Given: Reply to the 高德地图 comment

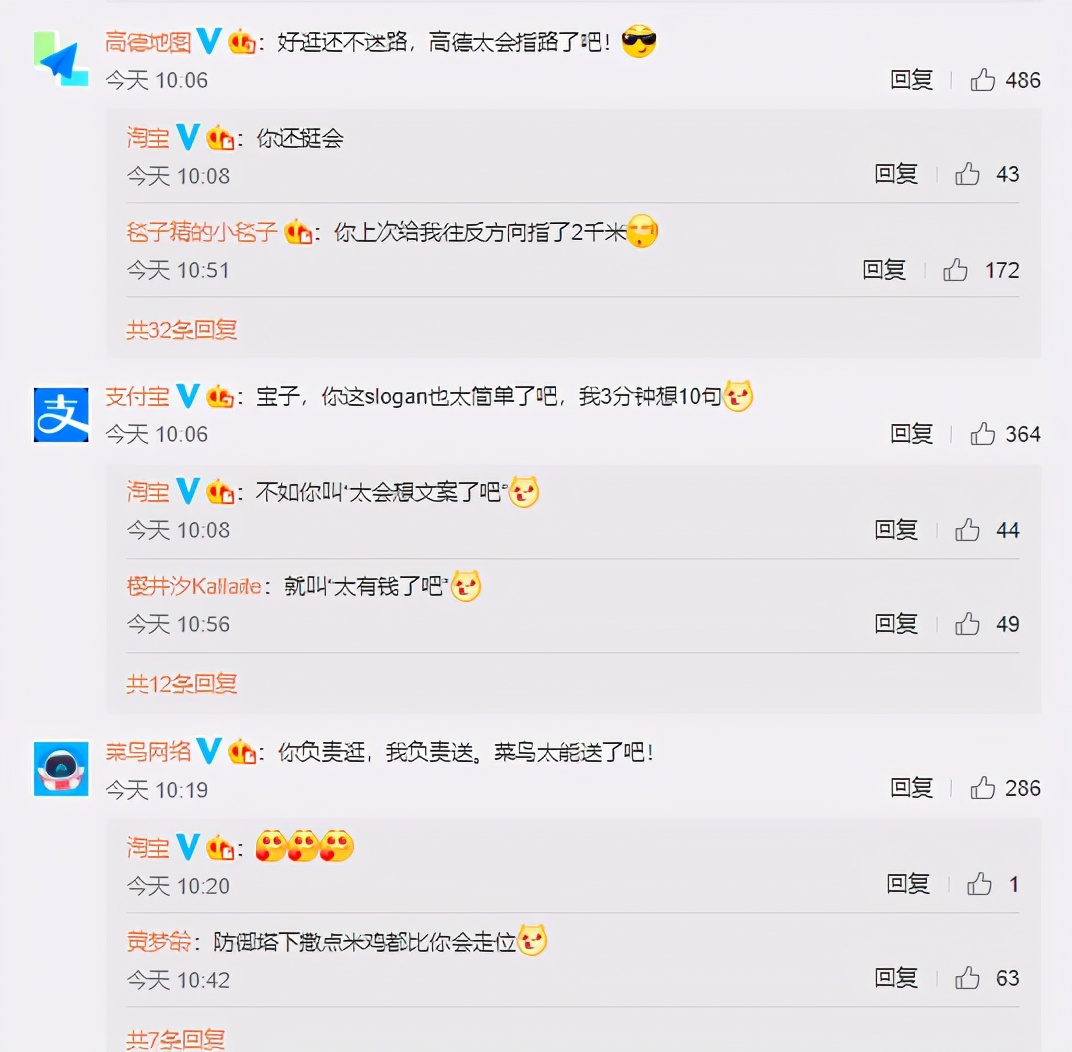Looking at the screenshot, I should click(911, 80).
